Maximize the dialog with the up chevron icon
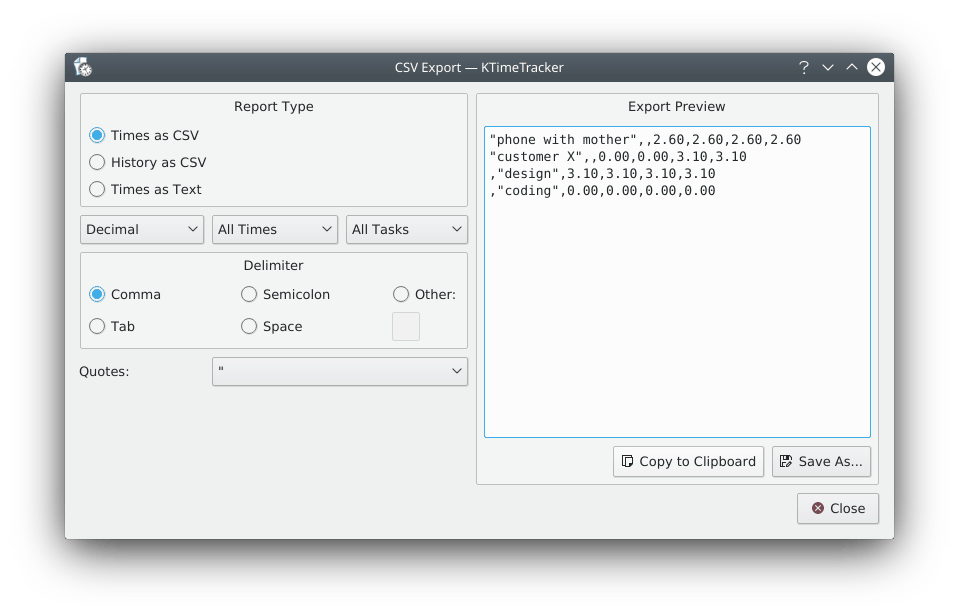The width and height of the screenshot is (959, 616). [x=852, y=67]
